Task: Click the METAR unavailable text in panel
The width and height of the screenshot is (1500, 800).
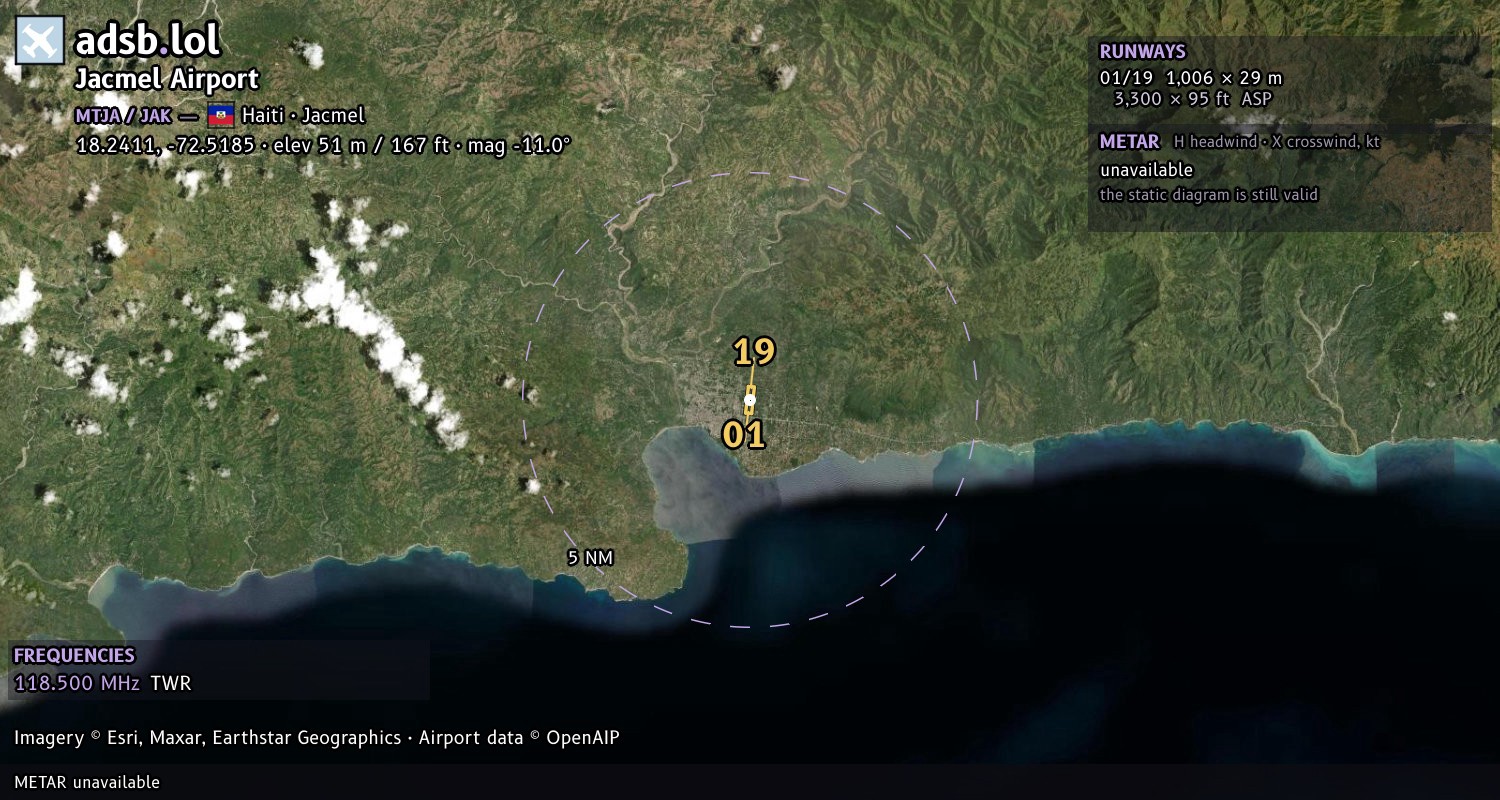Action: point(1146,170)
